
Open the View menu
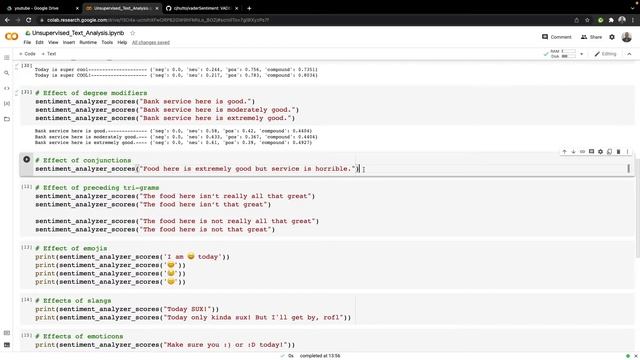coord(53,42)
